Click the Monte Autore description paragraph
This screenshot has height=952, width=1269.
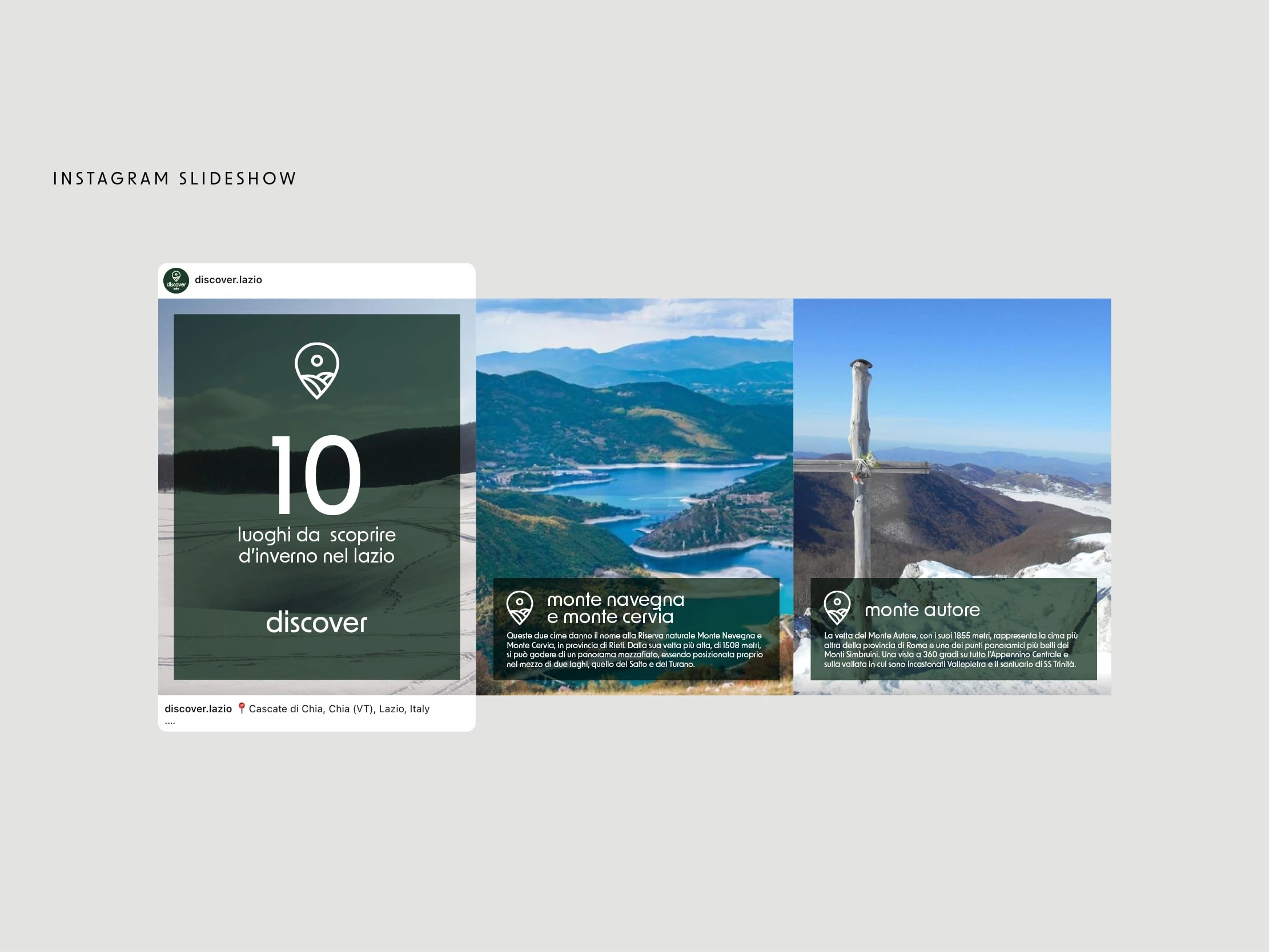[950, 649]
